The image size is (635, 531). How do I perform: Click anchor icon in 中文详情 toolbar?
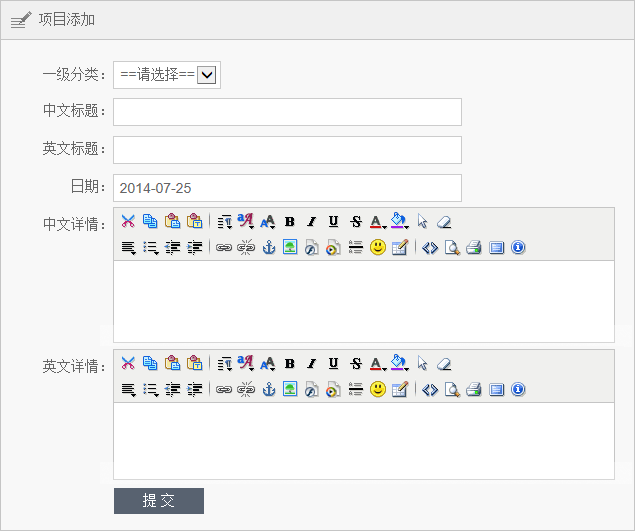[268, 248]
